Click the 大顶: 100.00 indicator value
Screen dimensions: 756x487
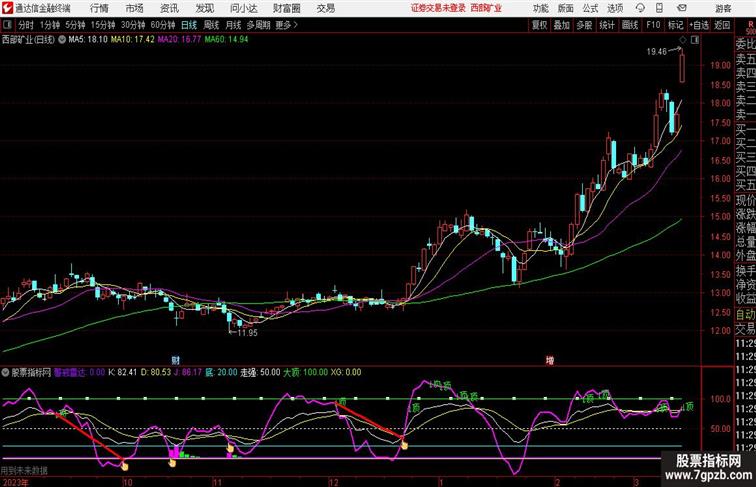point(305,372)
